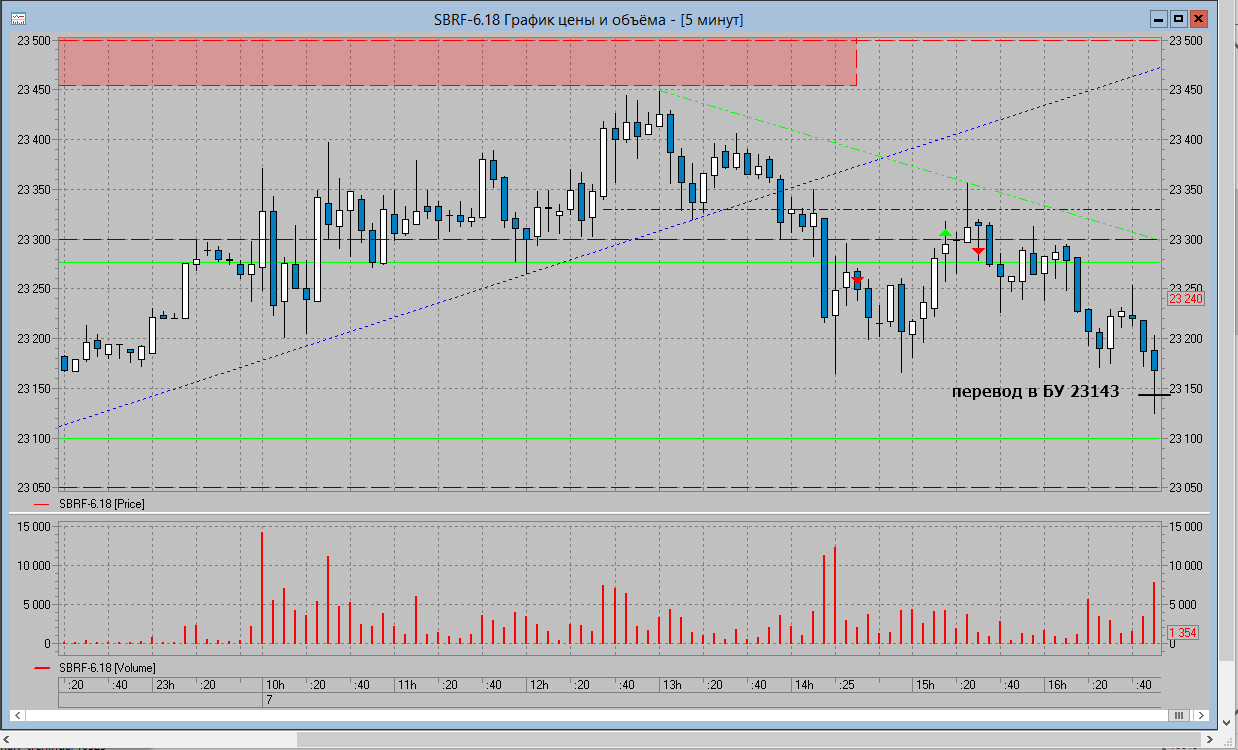Click the chart scrollbar left arrow

pos(16,715)
